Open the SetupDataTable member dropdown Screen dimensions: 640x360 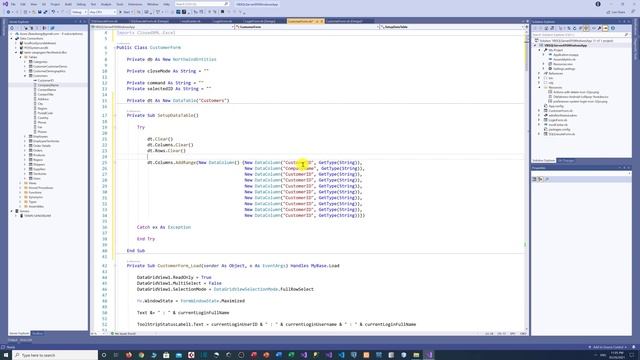[452, 27]
